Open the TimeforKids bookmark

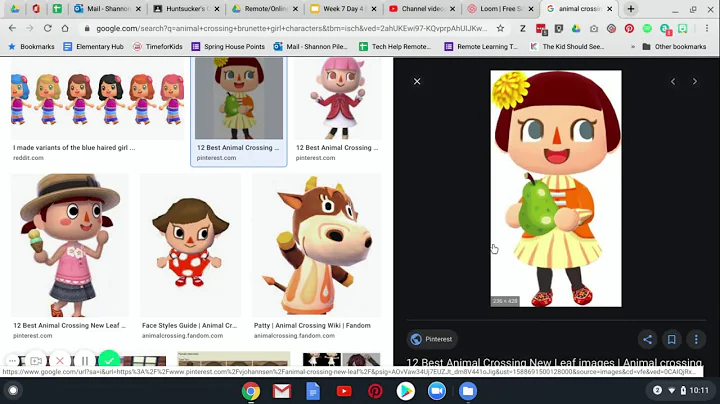pos(158,46)
